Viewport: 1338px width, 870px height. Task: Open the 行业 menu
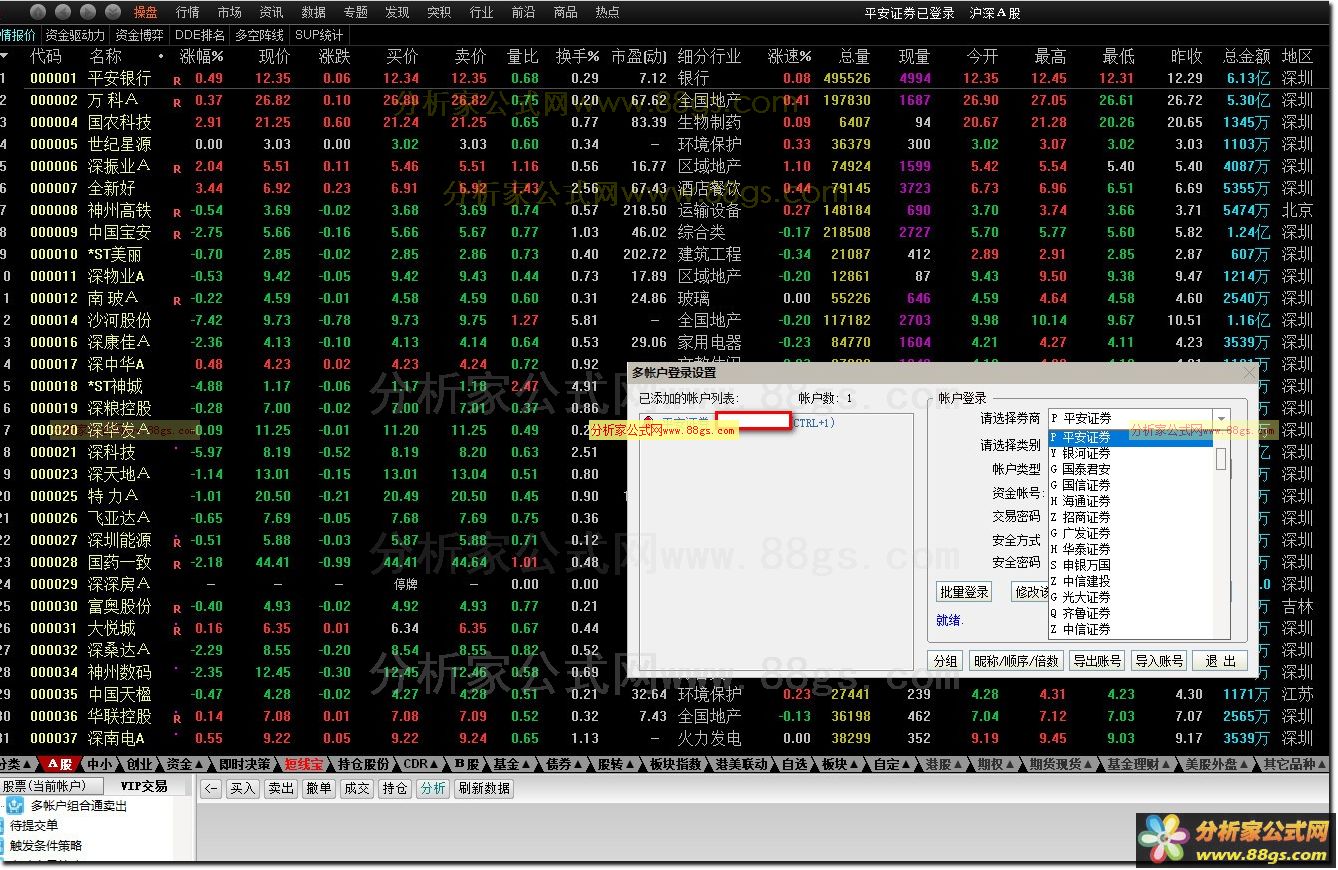[x=481, y=12]
